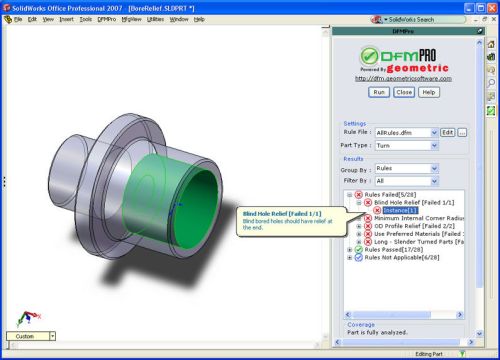Open the dfm.geometricsoftware.com link
Image resolution: width=500 pixels, height=360 pixels.
click(x=403, y=78)
